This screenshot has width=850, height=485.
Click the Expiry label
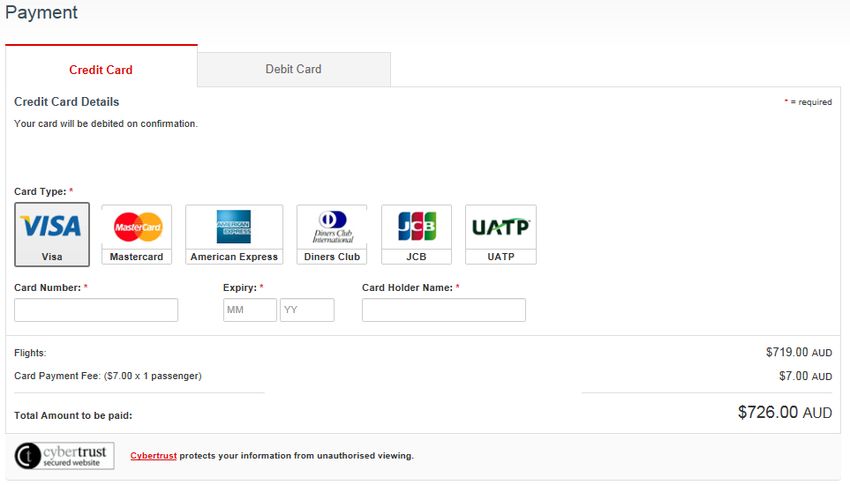[243, 288]
